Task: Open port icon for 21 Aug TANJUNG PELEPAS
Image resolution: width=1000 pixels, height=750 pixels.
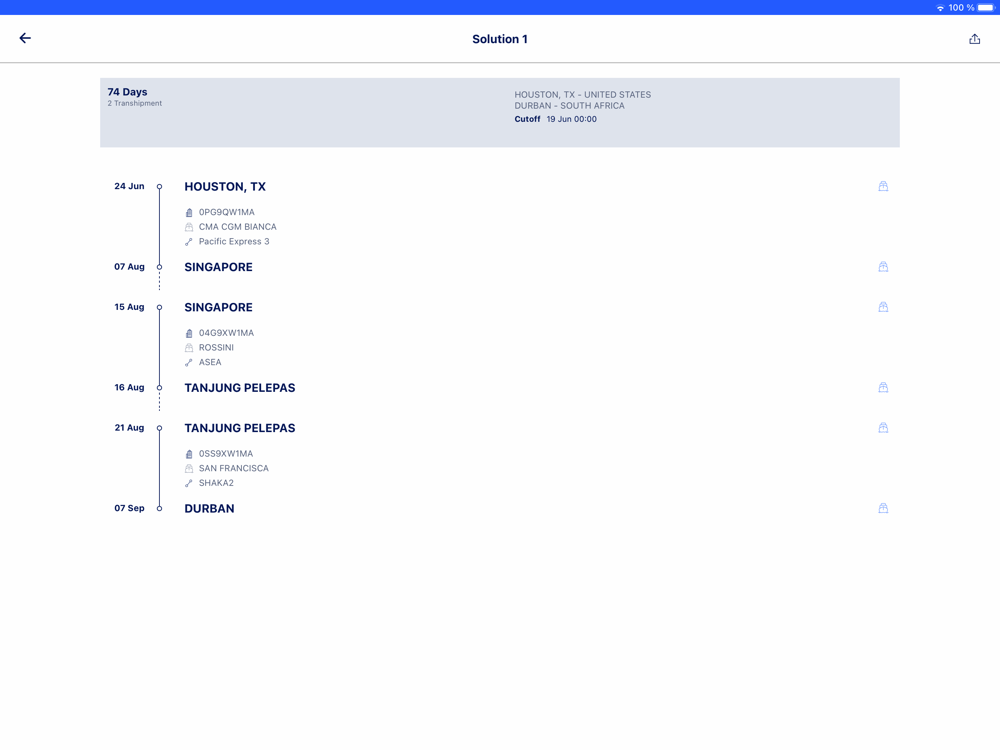Action: click(x=883, y=427)
